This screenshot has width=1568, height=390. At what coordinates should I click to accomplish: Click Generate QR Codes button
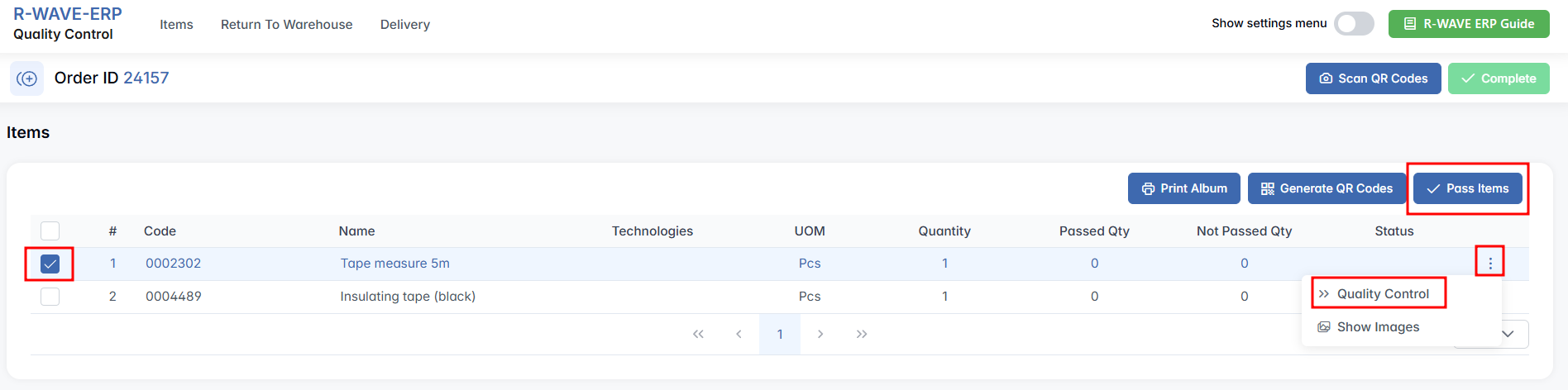1327,188
